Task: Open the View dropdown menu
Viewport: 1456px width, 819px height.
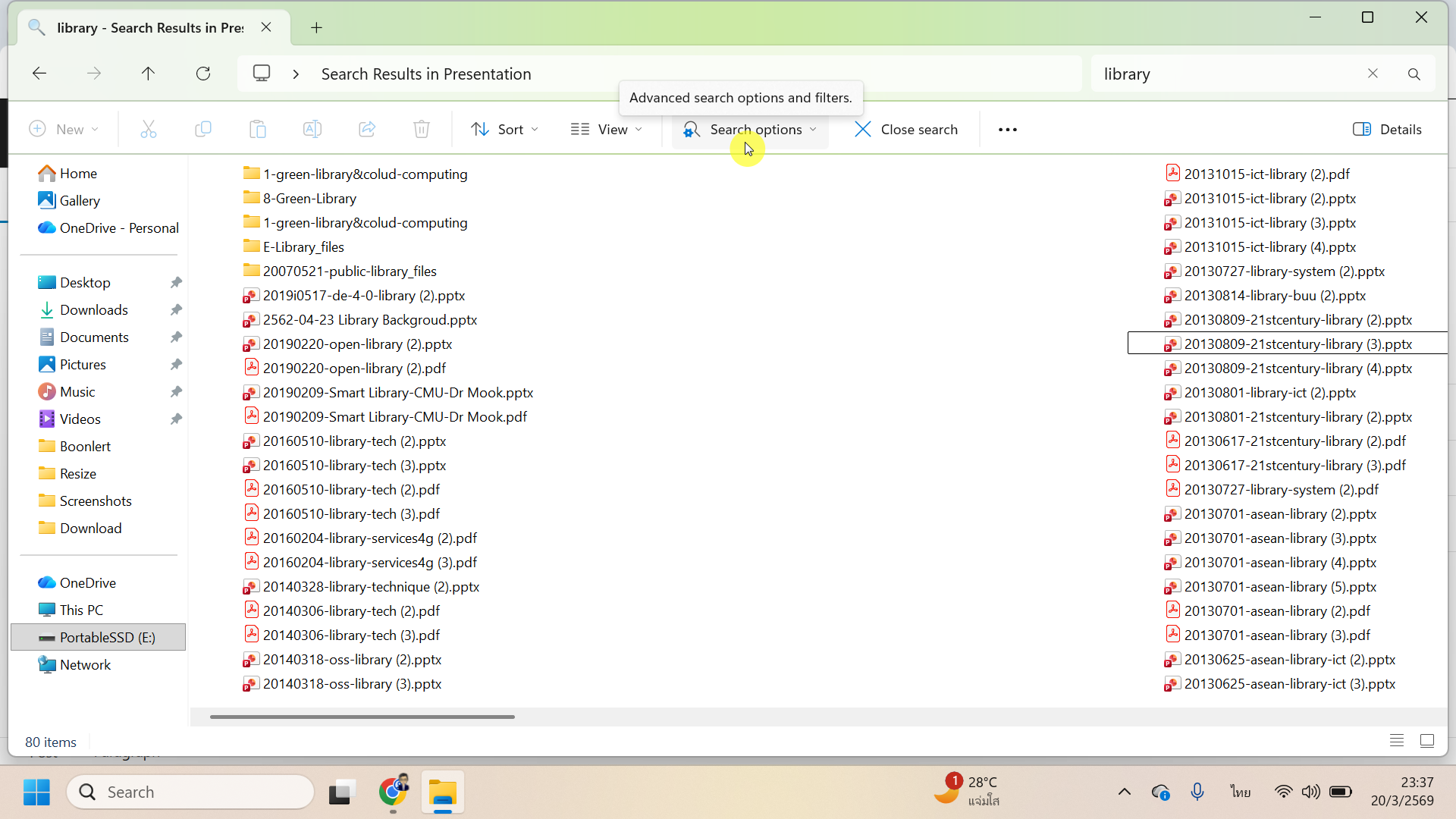Action: pyautogui.click(x=607, y=130)
